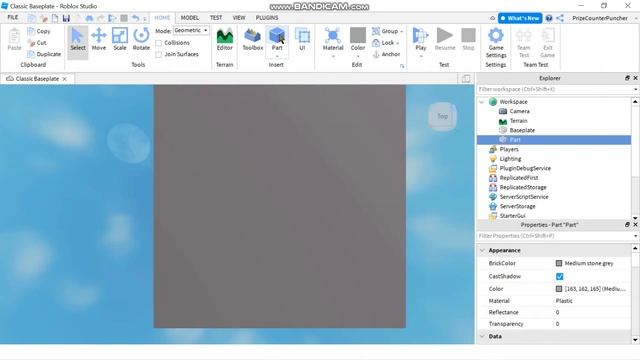Switch to the PLUGINS tab
Viewport: 640px width, 360px height.
click(267, 18)
